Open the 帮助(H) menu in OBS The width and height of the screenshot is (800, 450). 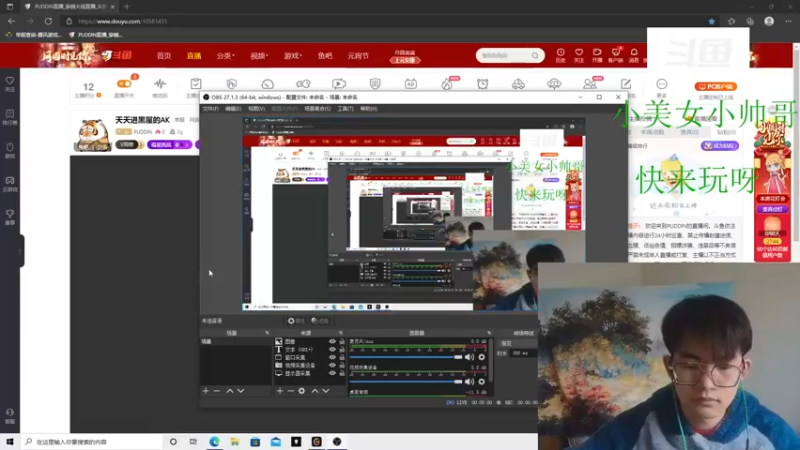tap(369, 109)
